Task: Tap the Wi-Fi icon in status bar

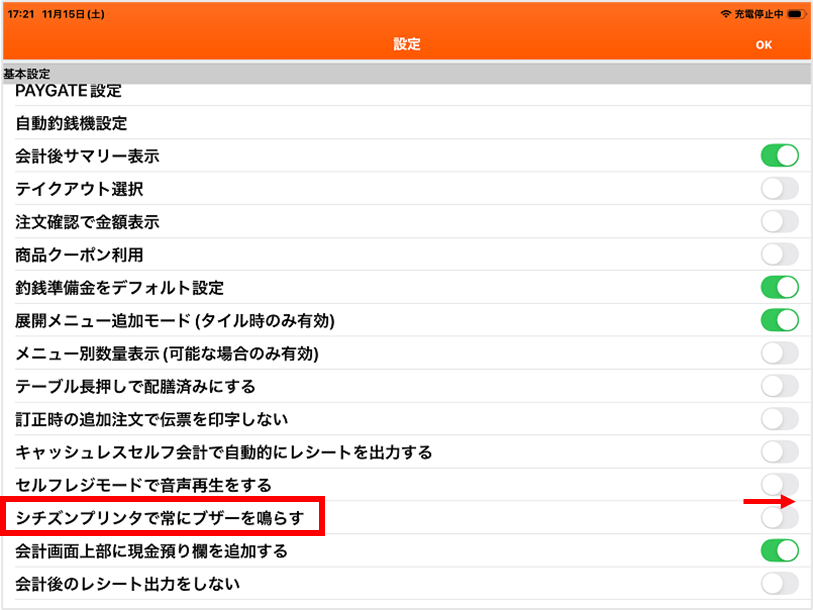Action: coord(724,14)
